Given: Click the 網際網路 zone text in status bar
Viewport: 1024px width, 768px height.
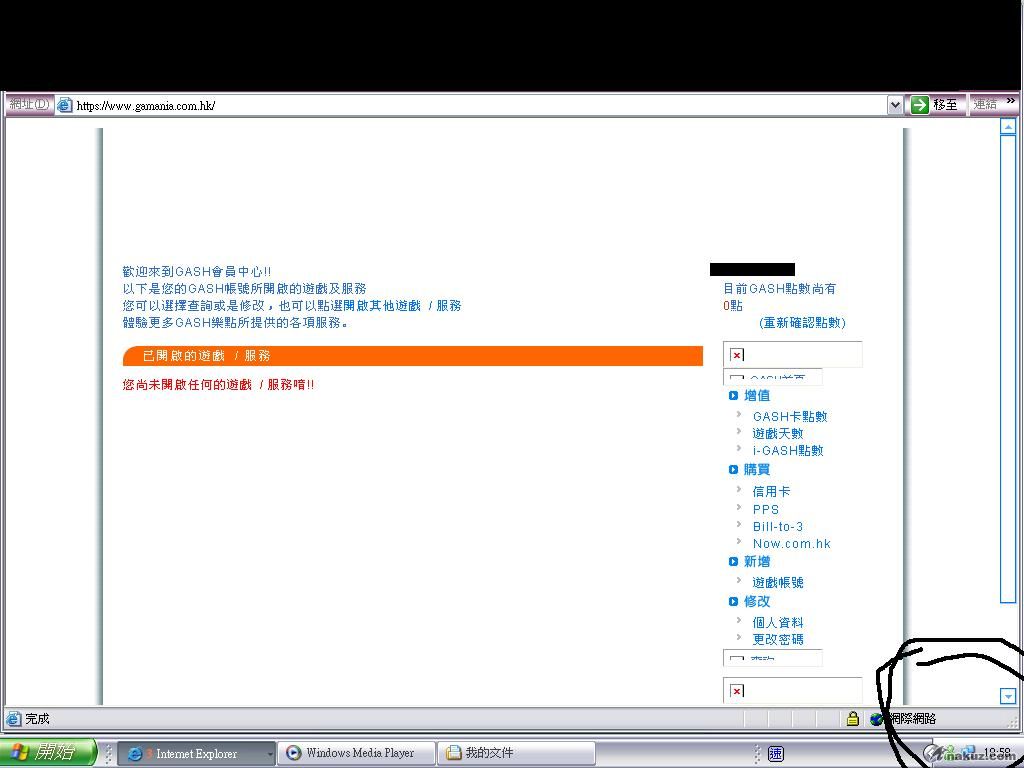Looking at the screenshot, I should pyautogui.click(x=912, y=719).
